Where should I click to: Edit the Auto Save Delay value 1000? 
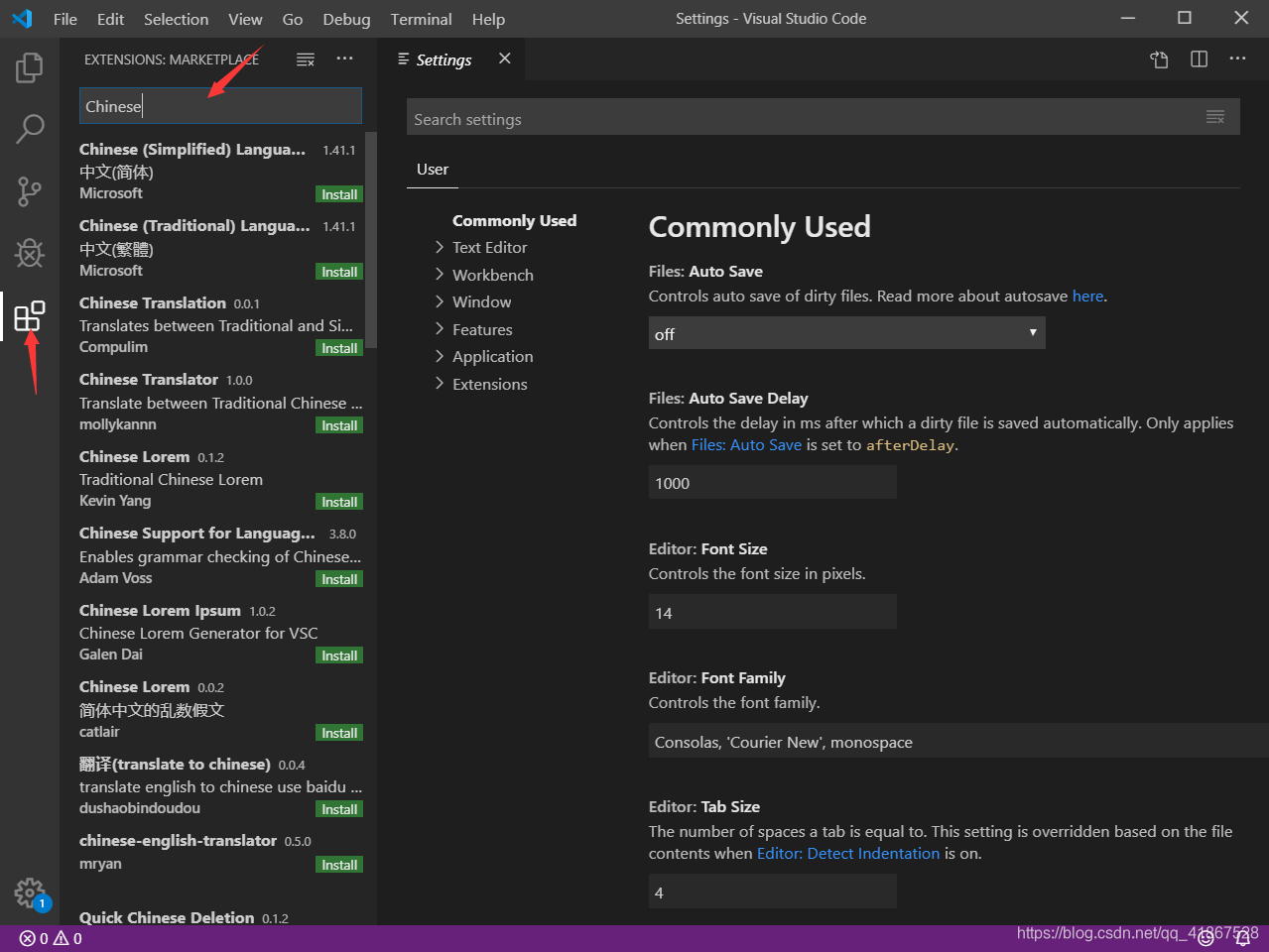point(772,482)
